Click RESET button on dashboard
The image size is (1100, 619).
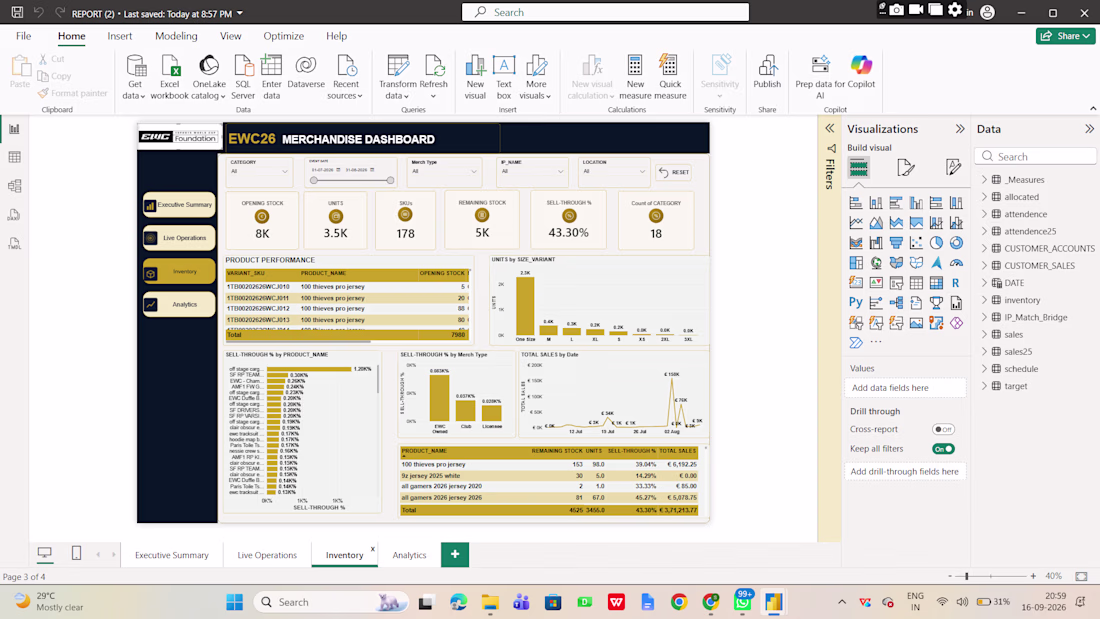tap(673, 172)
